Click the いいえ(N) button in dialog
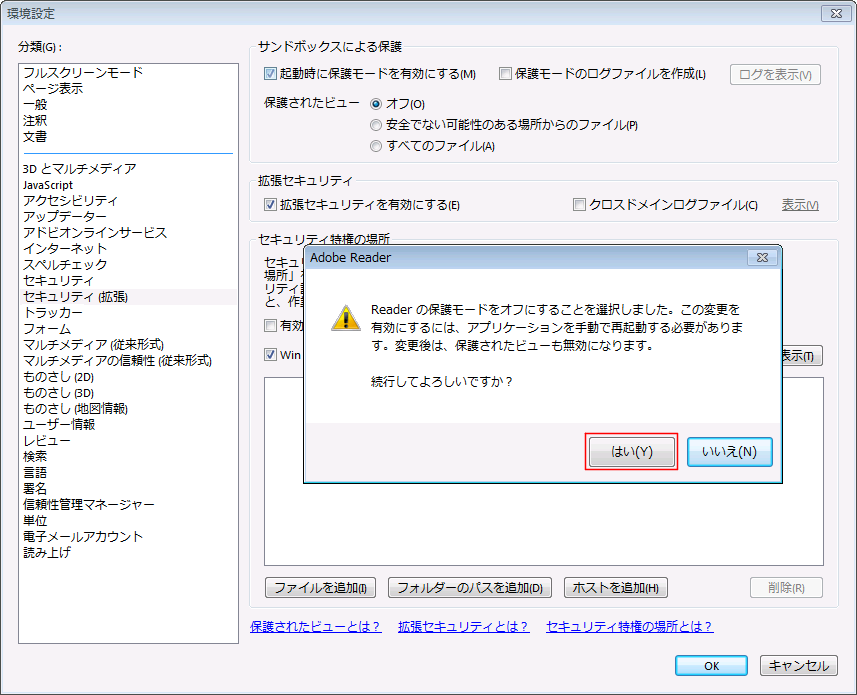The image size is (857, 695). [x=729, y=452]
